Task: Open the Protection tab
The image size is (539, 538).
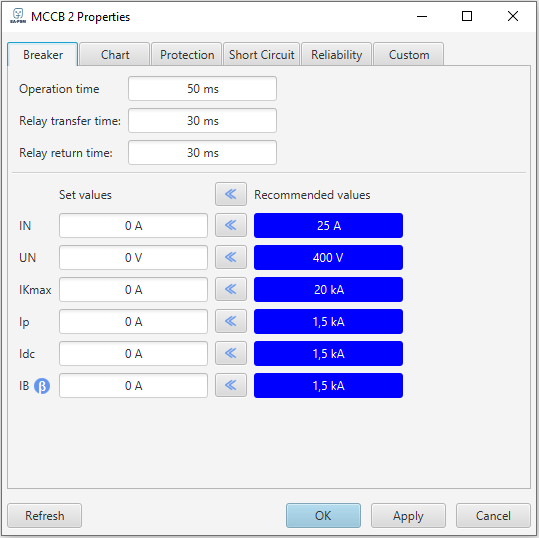Action: coord(187,54)
